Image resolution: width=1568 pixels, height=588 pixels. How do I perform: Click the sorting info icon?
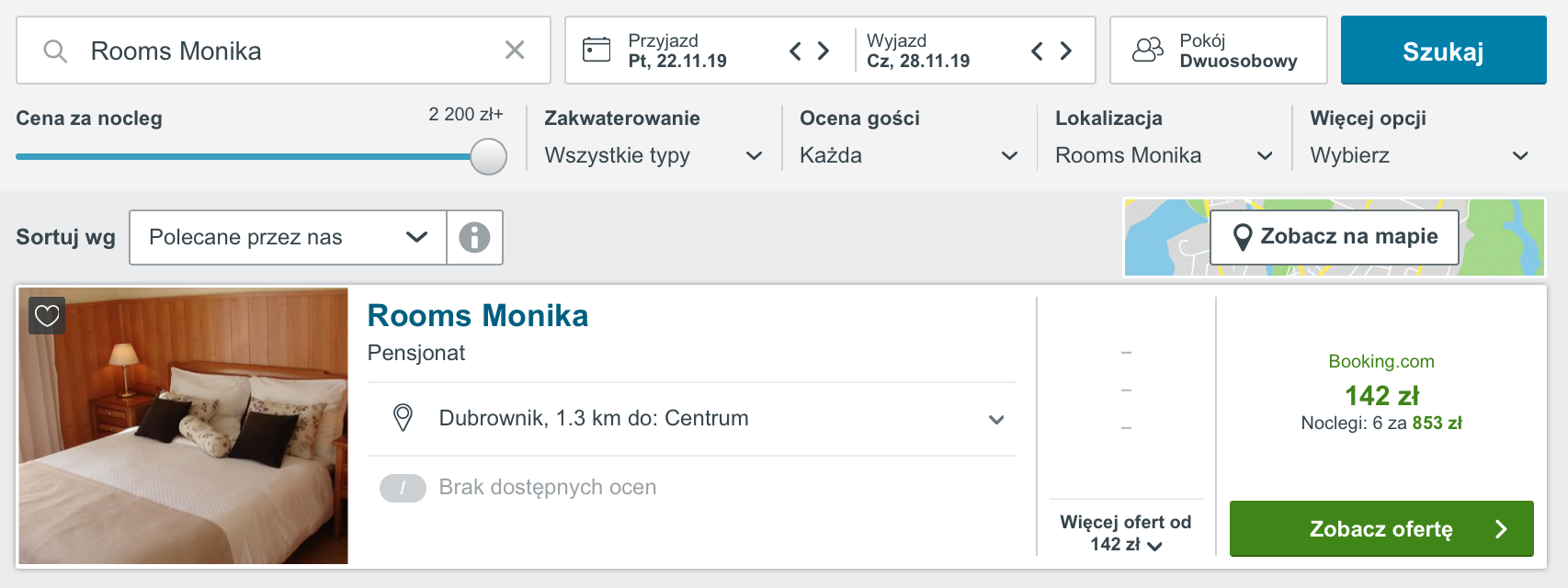click(474, 237)
